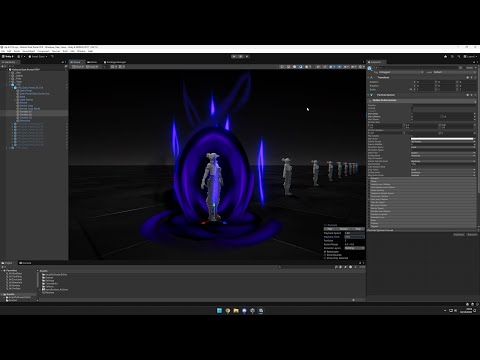480x360 pixels.
Task: Open Particle System three-dot menu
Action: (x=475, y=95)
